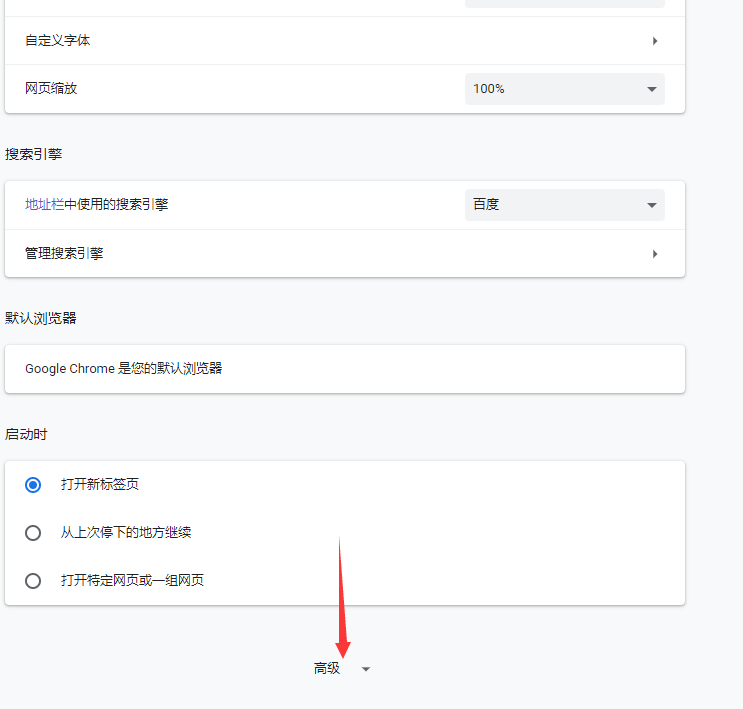Viewport: 743px width, 709px height.
Task: Click the 地址栏 hyperlink
Action: (x=44, y=204)
